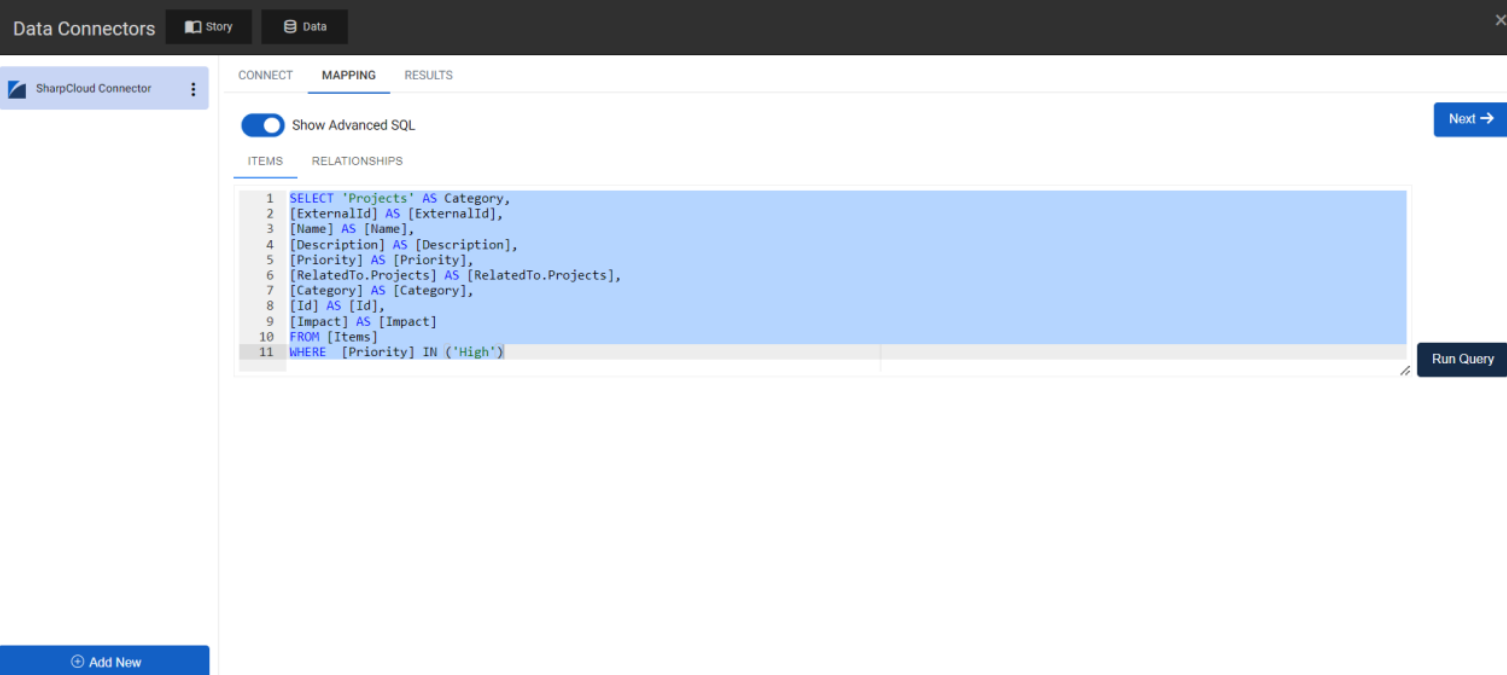This screenshot has width=1507, height=675.
Task: Open the Story view with book icon
Action: 209,27
